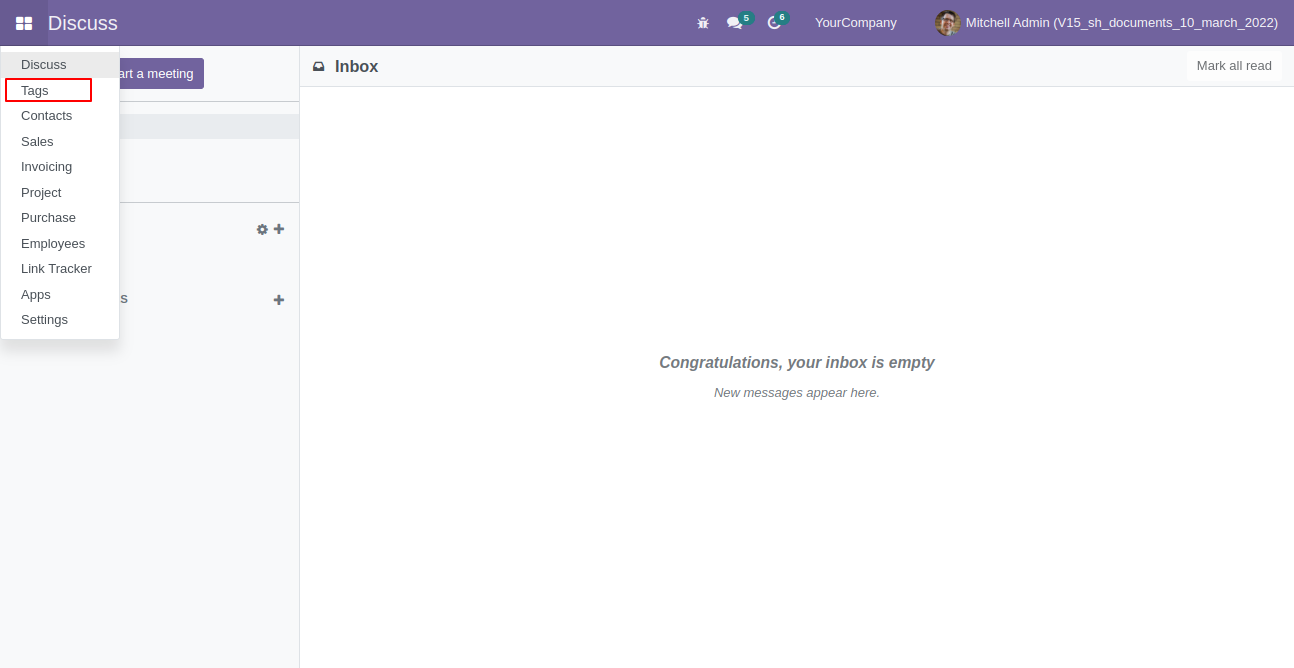1294x668 pixels.
Task: Click Mitchell Admin avatar picture
Action: click(x=947, y=23)
